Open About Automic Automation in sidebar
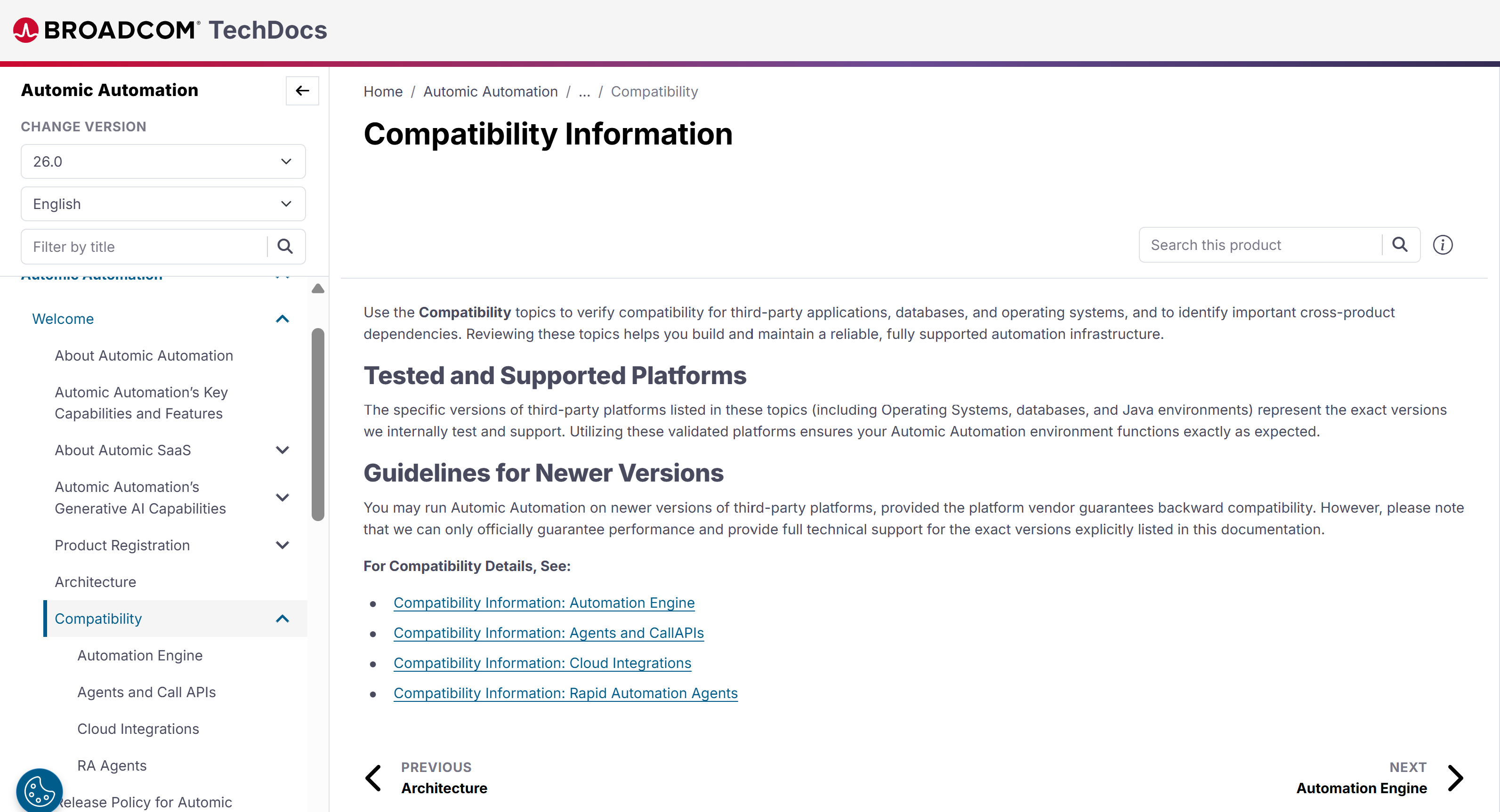Viewport: 1500px width, 812px height. 144,356
